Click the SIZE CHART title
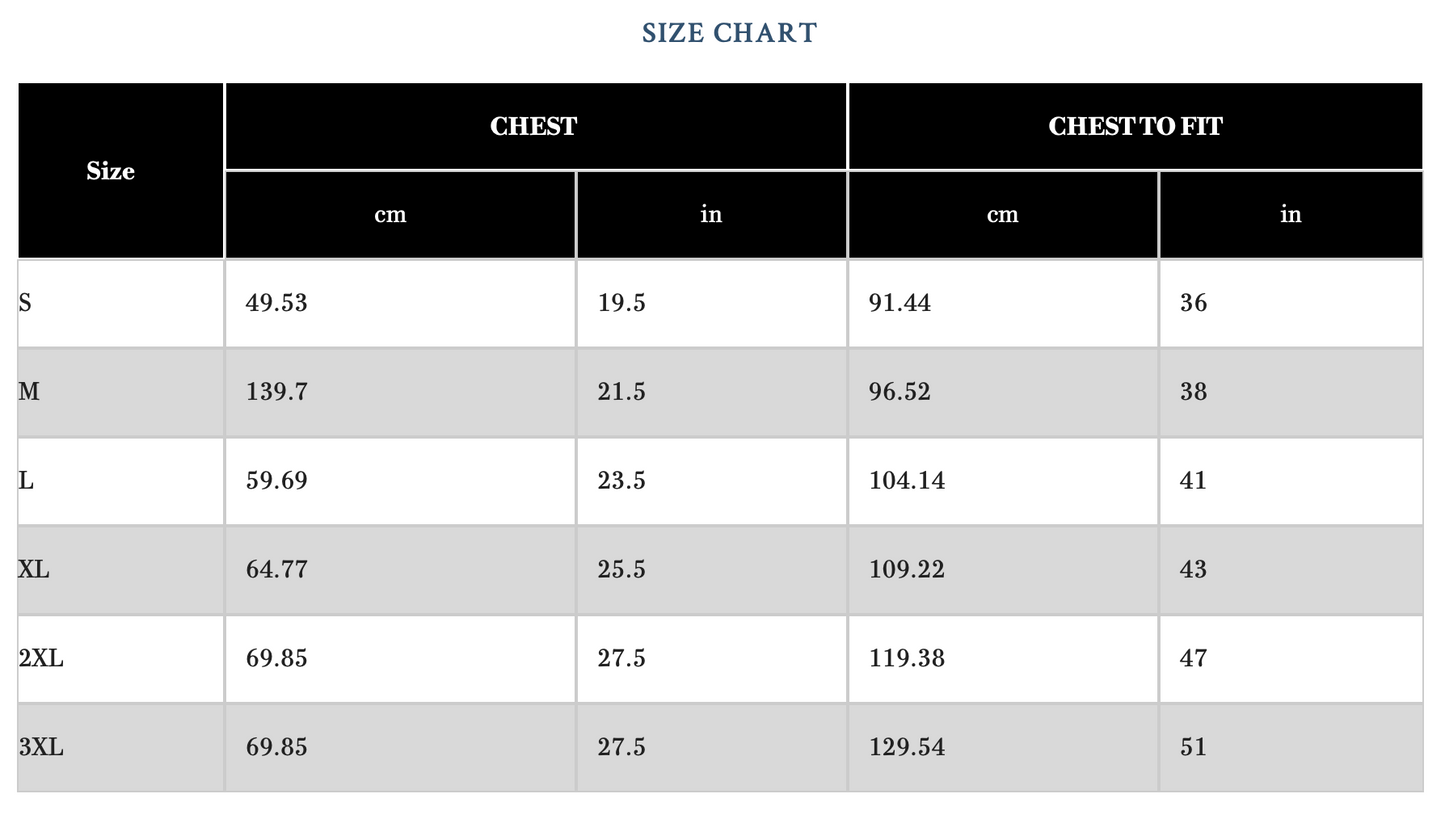1445x819 pixels. [729, 33]
